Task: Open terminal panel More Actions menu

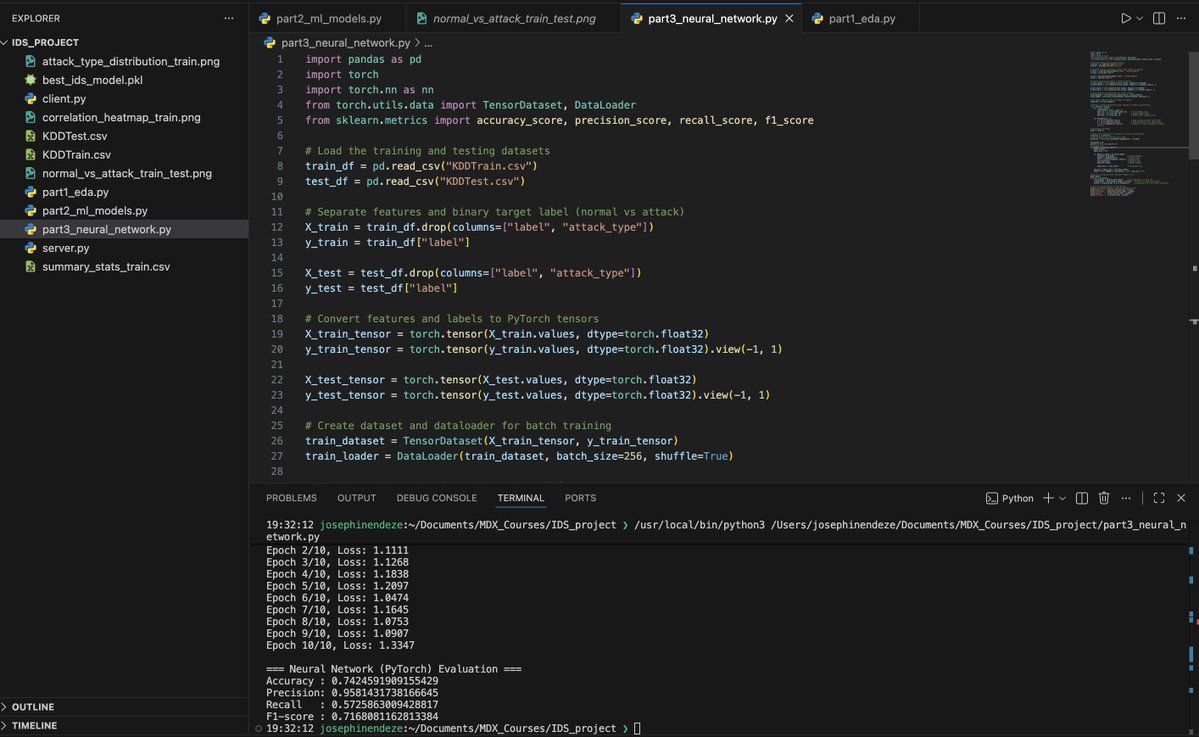Action: point(1126,498)
